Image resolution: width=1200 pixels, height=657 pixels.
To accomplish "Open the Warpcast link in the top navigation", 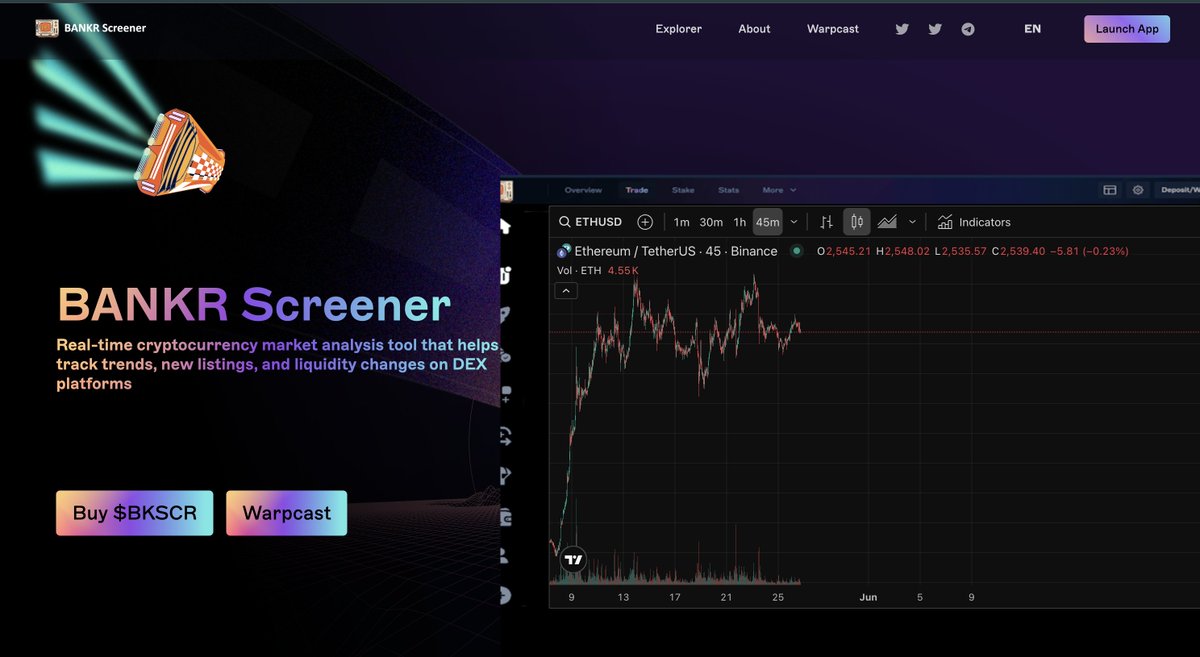I will pyautogui.click(x=833, y=29).
